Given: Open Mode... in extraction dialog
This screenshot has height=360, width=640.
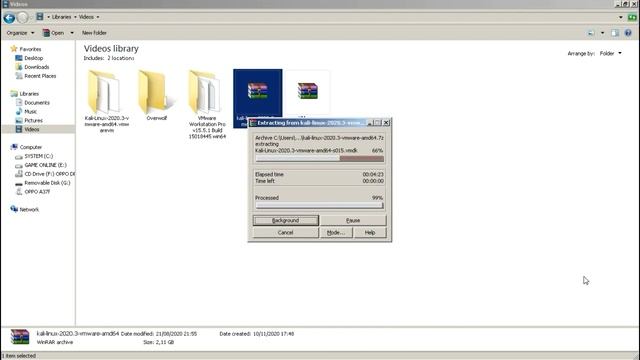Looking at the screenshot, I should click(x=336, y=233).
